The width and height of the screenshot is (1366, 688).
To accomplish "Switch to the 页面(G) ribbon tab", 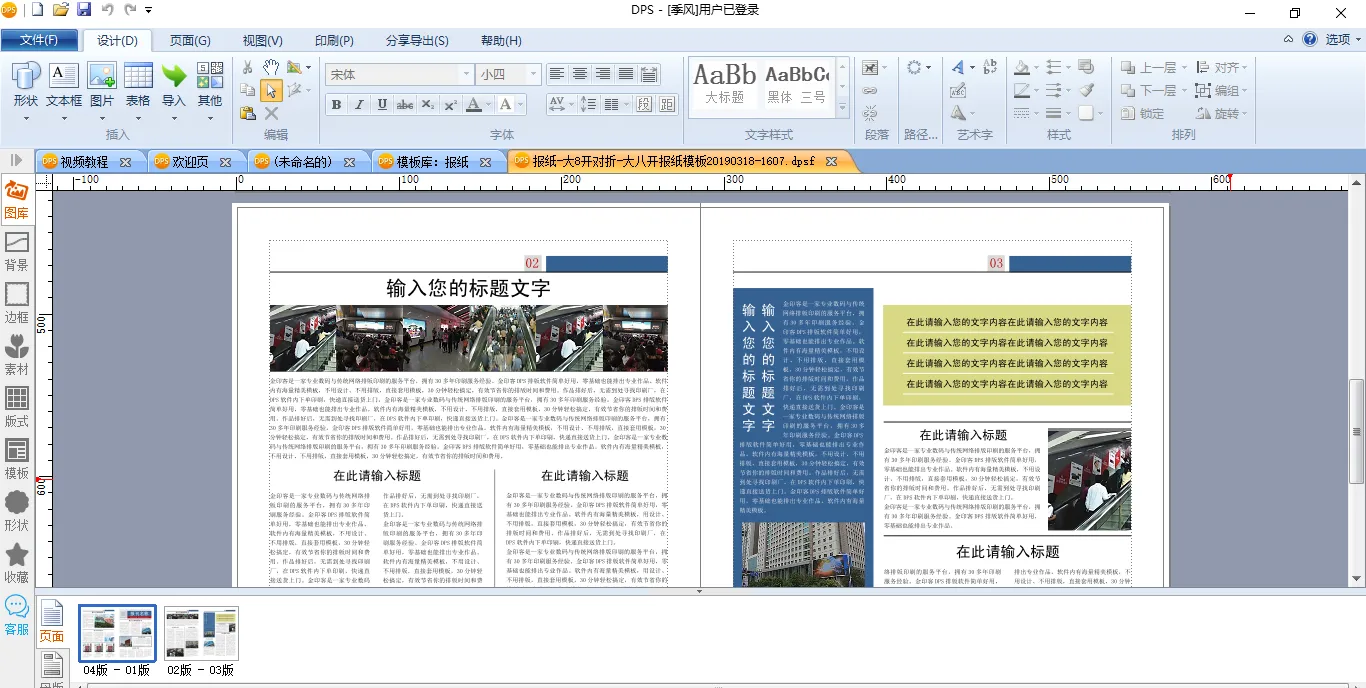I will (x=190, y=40).
